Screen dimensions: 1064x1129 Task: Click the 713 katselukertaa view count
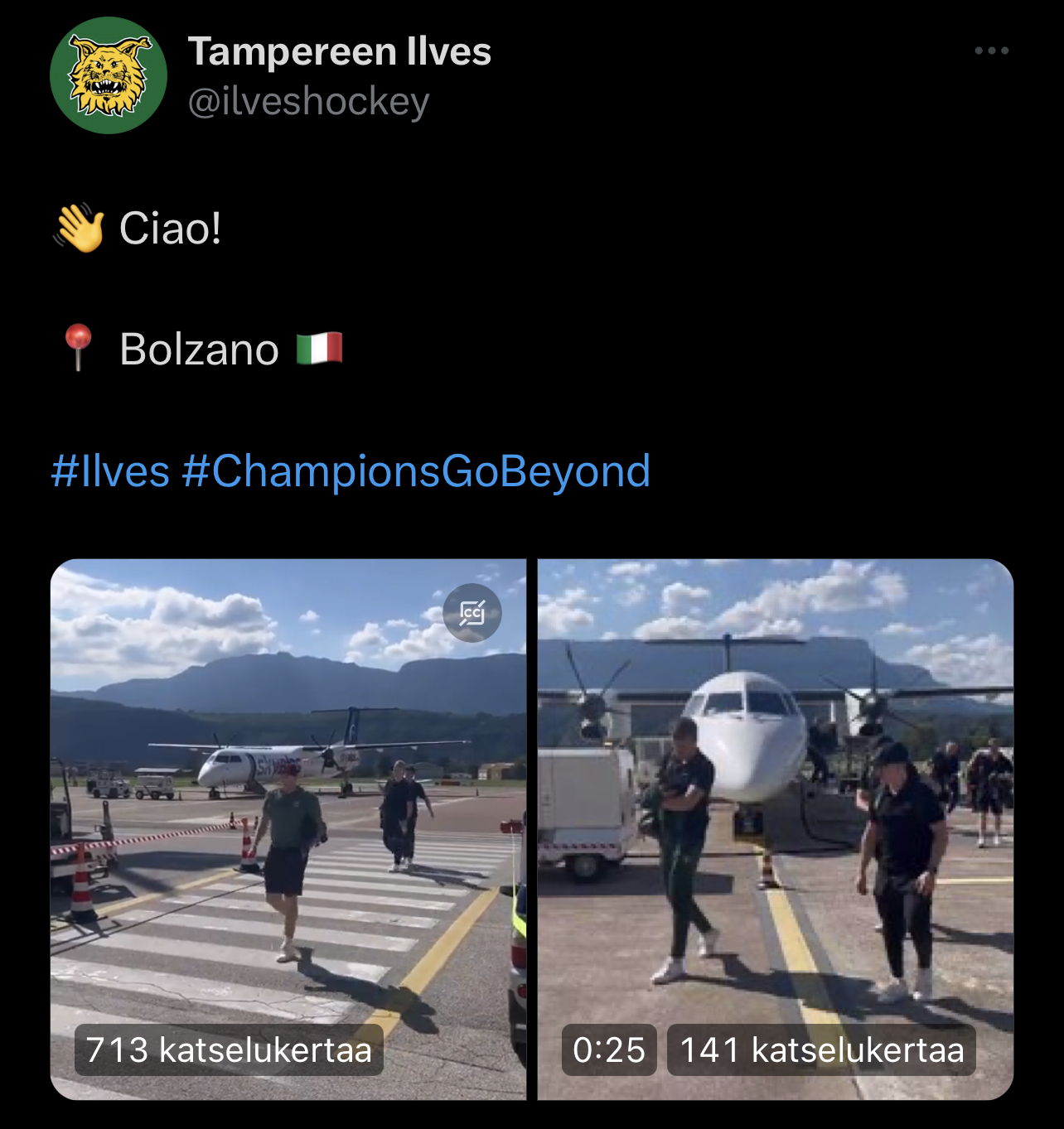point(229,1049)
